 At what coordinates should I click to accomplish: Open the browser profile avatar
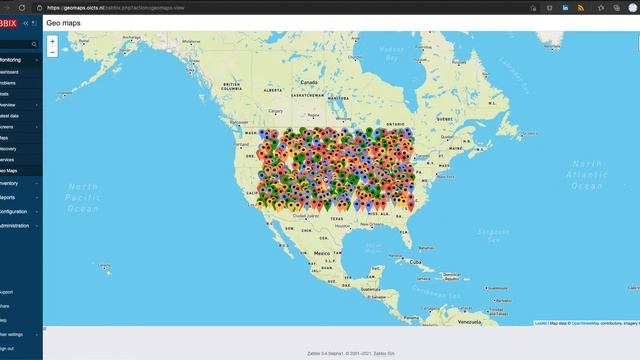(x=633, y=8)
